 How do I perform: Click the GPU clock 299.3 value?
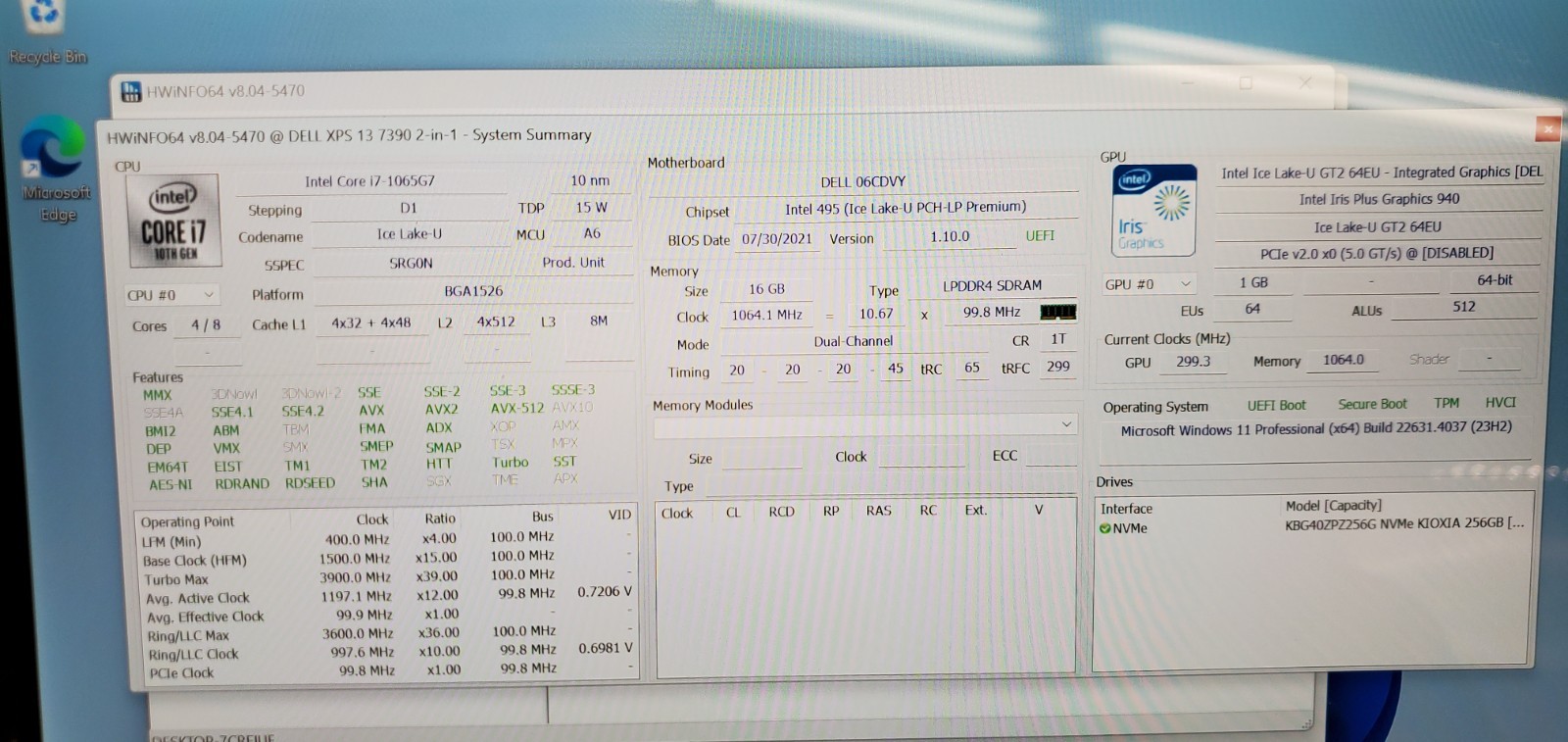click(1193, 361)
